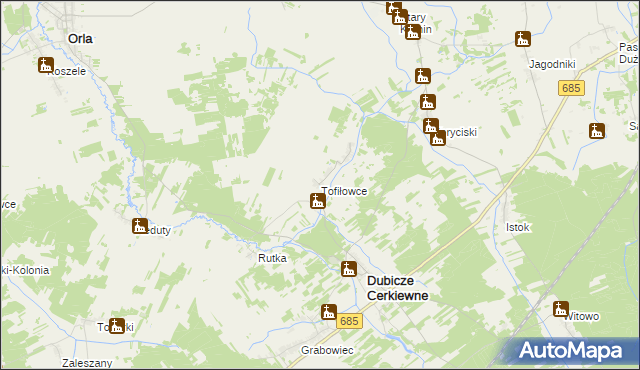
Task: Click the Witowo village label
Action: [582, 316]
